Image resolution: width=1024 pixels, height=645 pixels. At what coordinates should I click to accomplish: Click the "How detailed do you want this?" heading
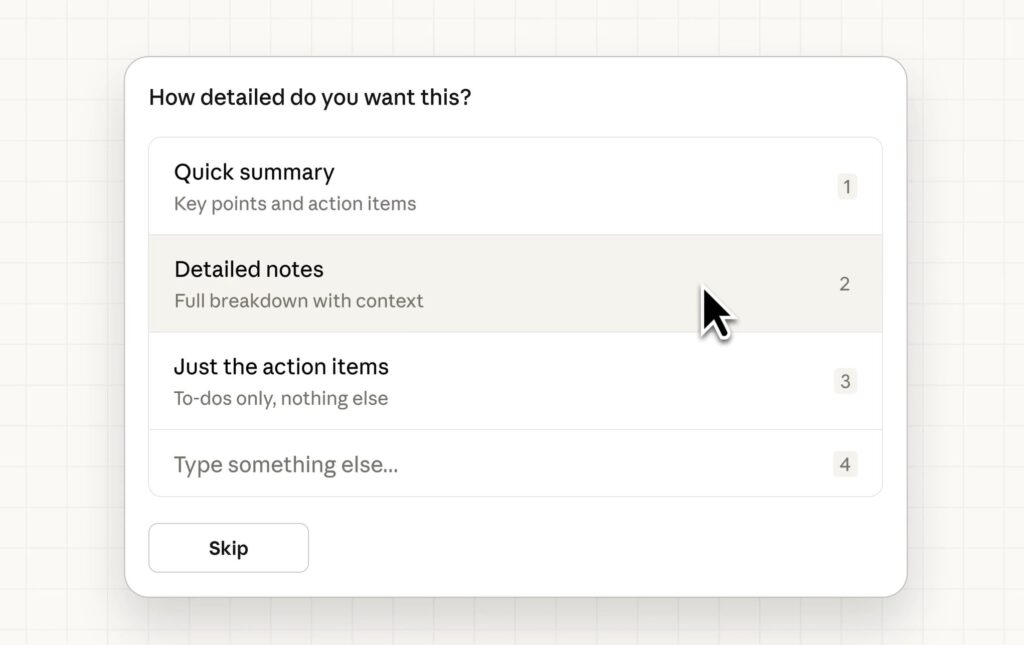tap(310, 98)
